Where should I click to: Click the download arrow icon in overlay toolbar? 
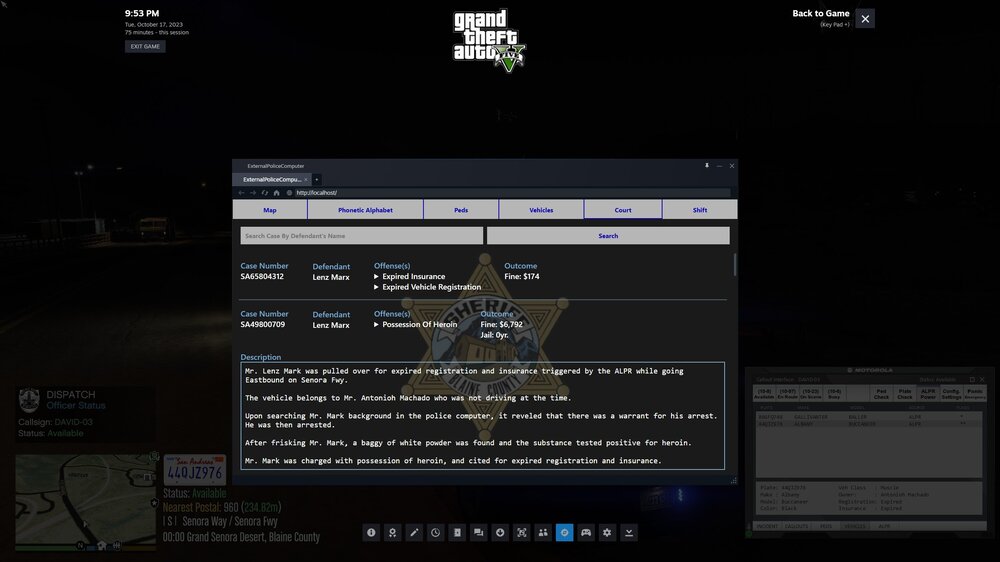[500, 533]
